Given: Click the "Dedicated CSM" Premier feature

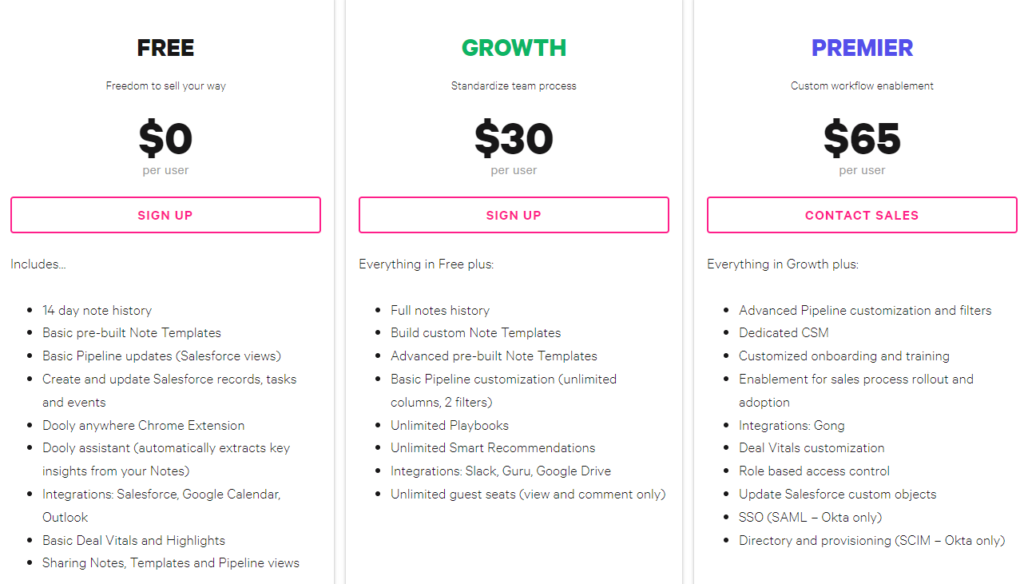Looking at the screenshot, I should click(783, 333).
